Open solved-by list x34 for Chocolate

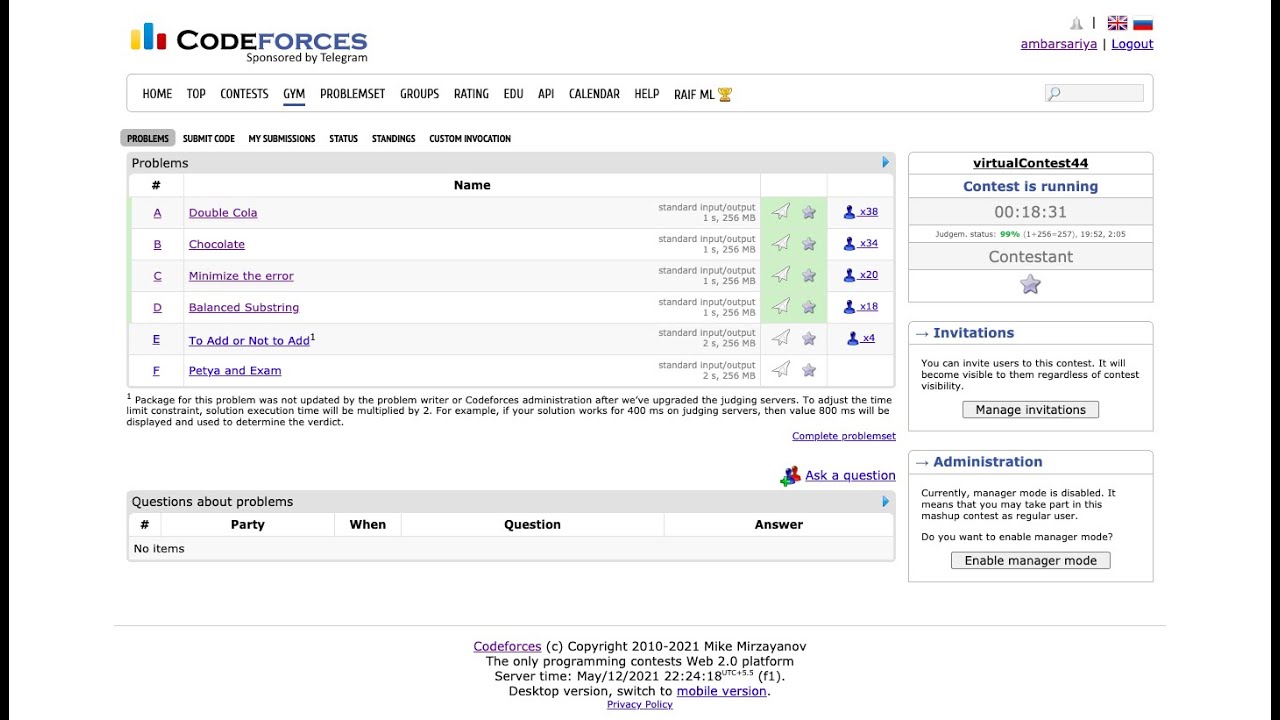[861, 243]
